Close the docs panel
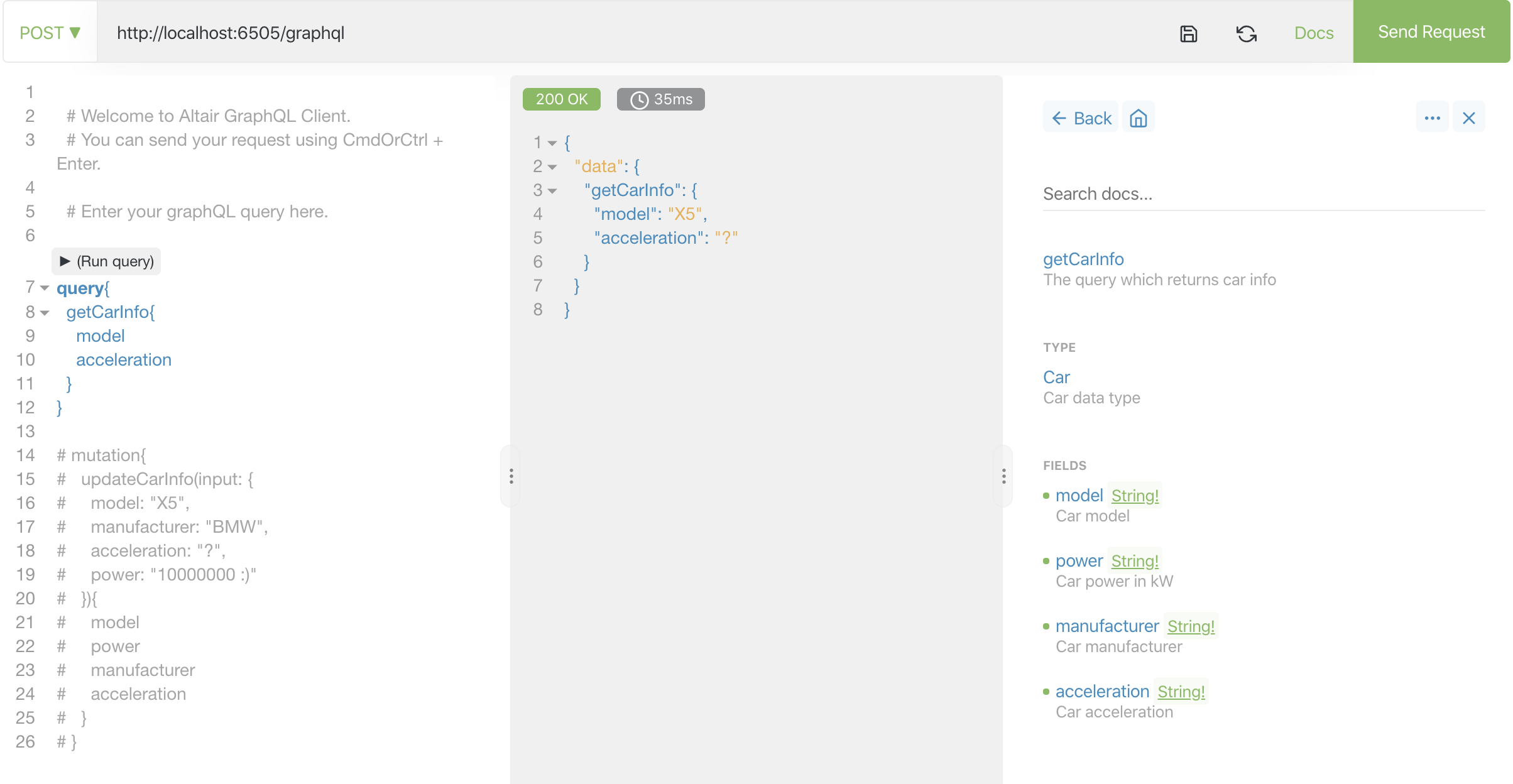This screenshot has width=1513, height=784. (x=1468, y=118)
